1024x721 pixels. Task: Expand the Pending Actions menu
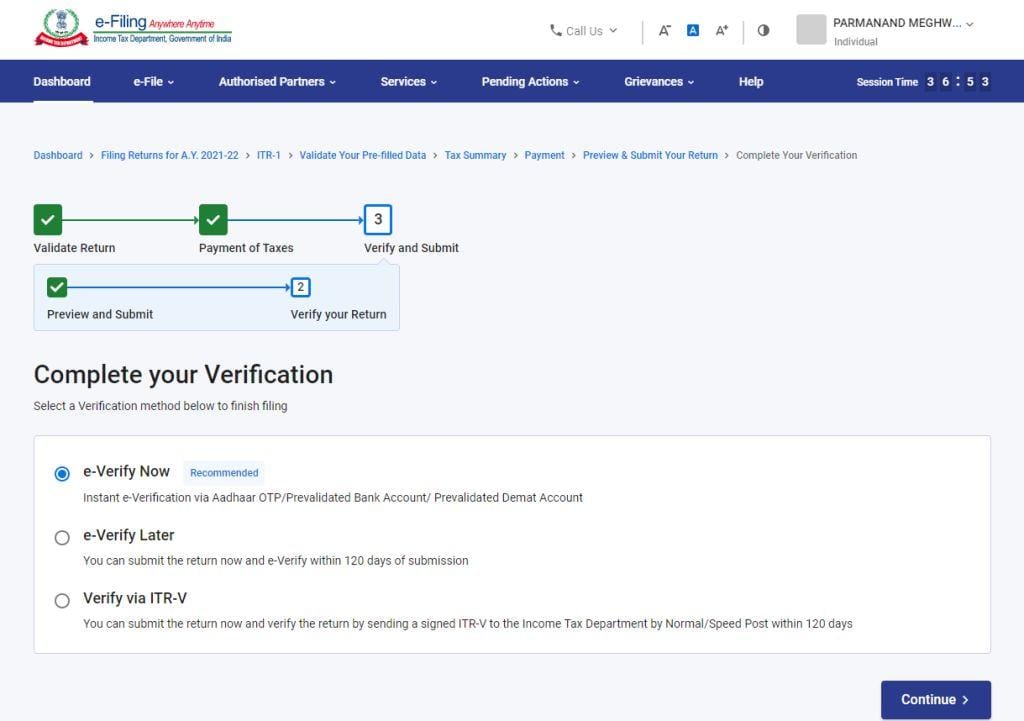pos(530,82)
